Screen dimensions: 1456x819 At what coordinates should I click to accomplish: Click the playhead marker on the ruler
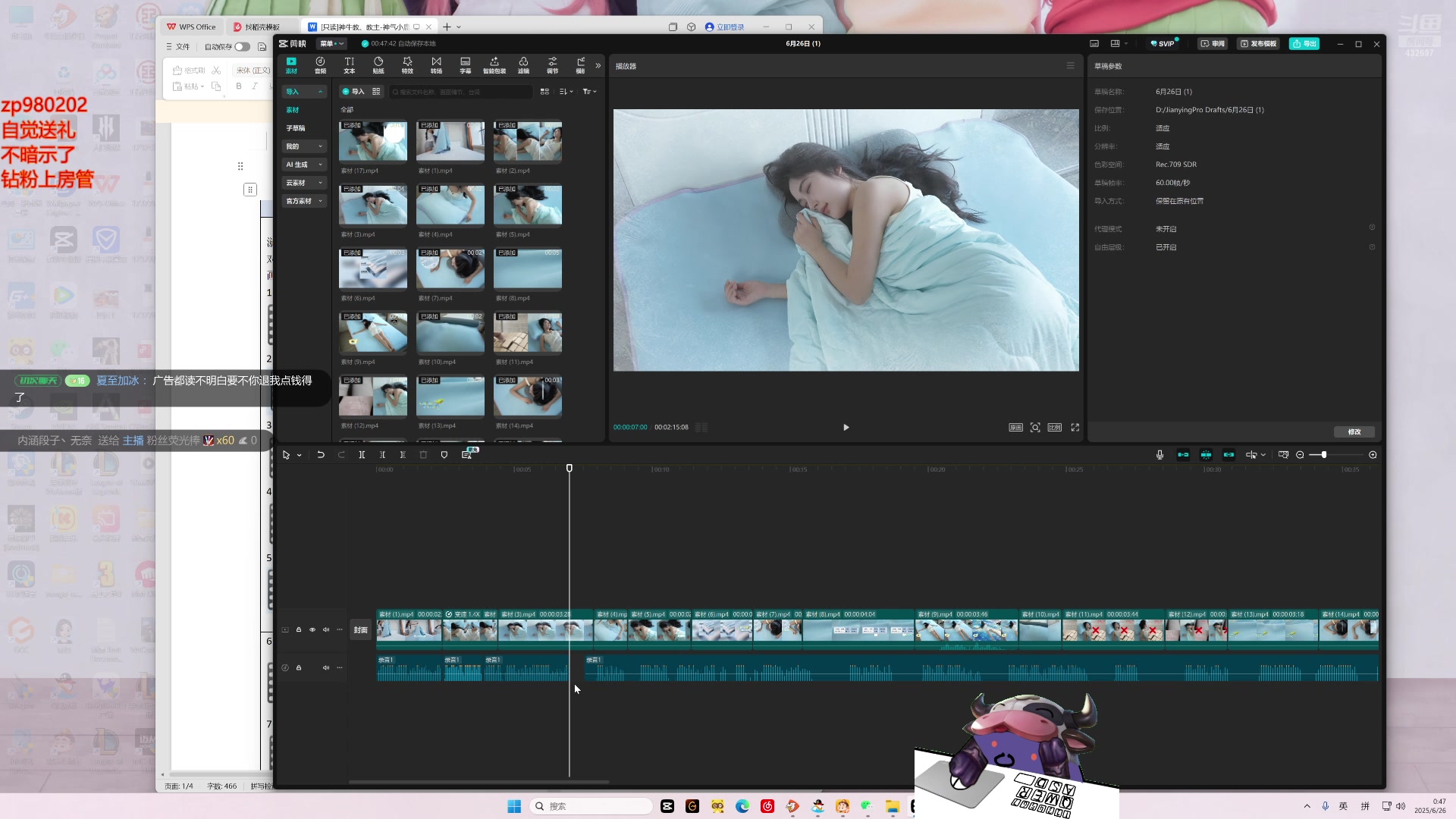pyautogui.click(x=570, y=469)
